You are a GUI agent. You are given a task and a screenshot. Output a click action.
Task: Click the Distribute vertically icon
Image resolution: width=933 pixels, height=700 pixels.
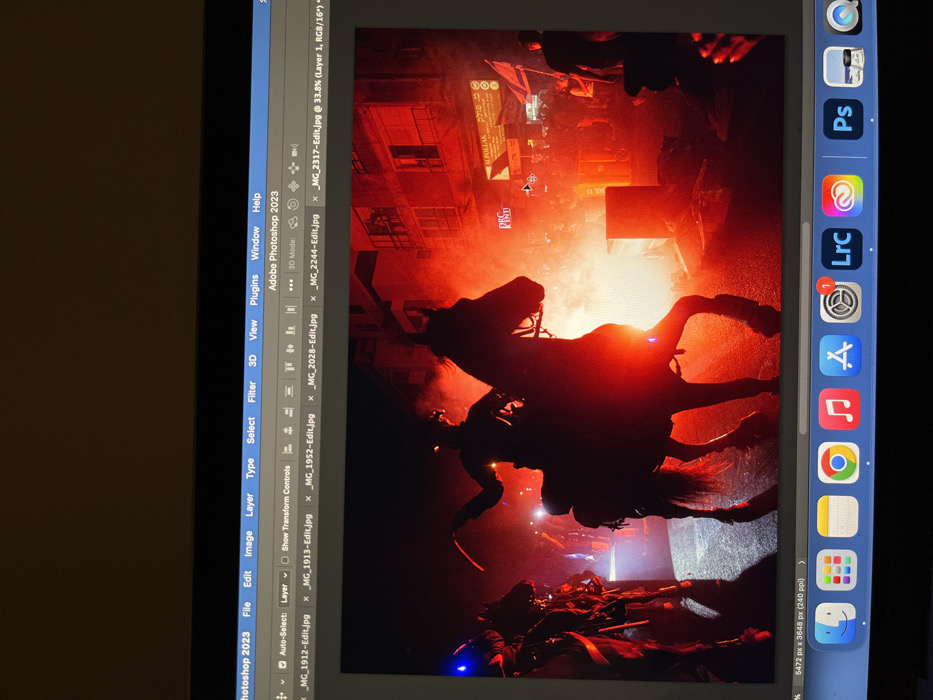click(x=290, y=391)
